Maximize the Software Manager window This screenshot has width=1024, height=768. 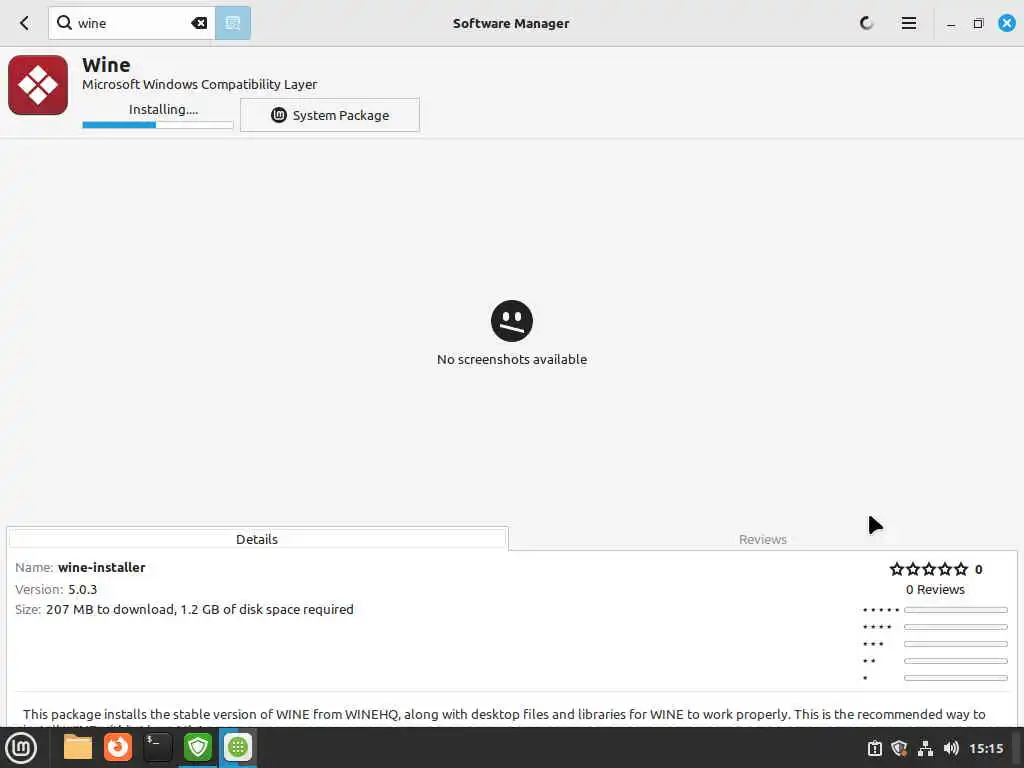point(978,24)
